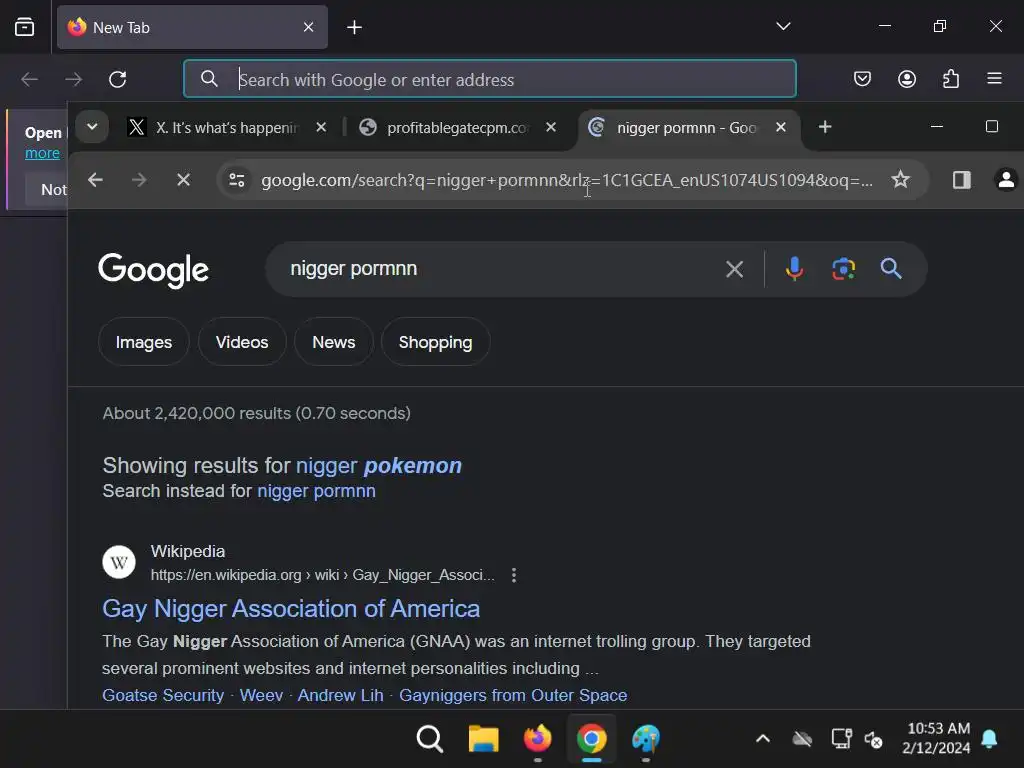Switch to the X. It's what's happening tab
This screenshot has height=768, width=1024.
[226, 127]
